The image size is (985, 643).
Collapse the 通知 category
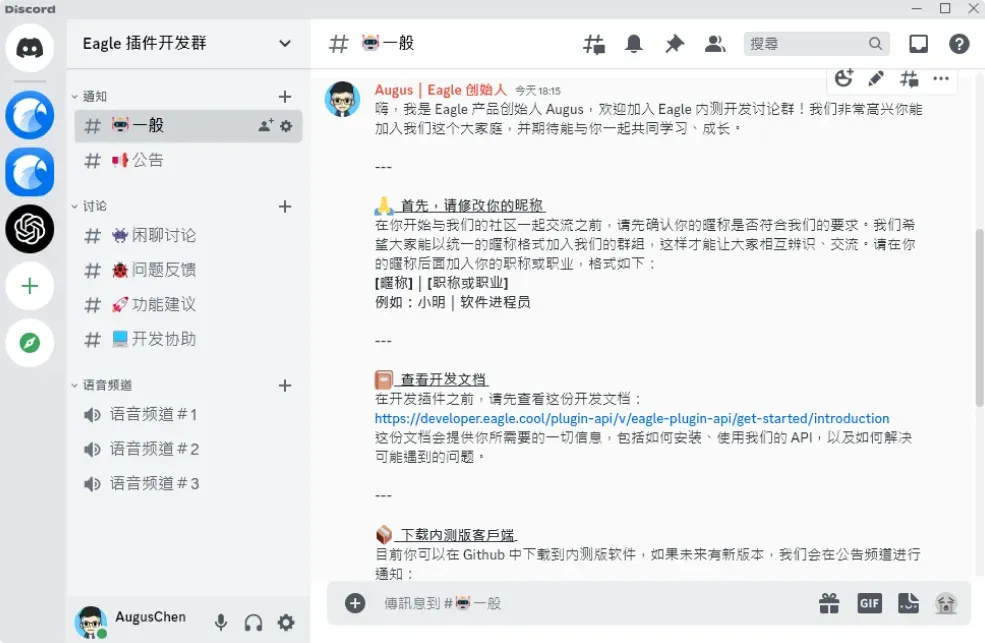[89, 97]
